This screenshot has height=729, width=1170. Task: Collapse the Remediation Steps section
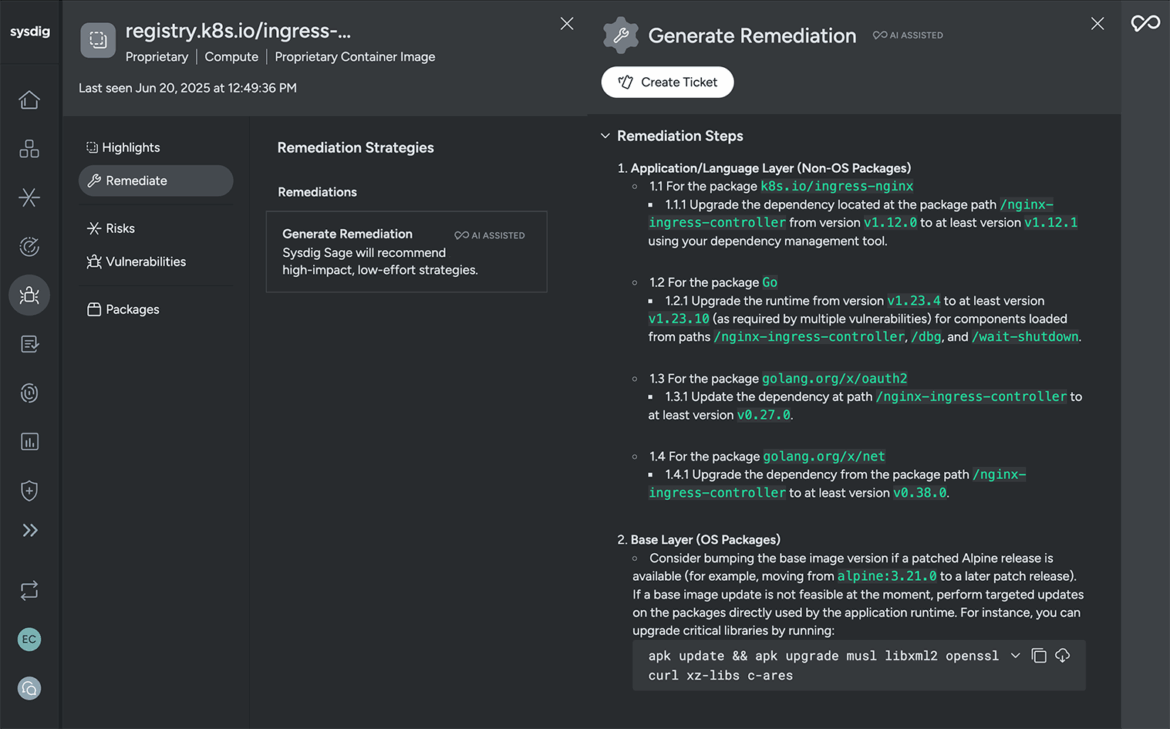coord(605,136)
